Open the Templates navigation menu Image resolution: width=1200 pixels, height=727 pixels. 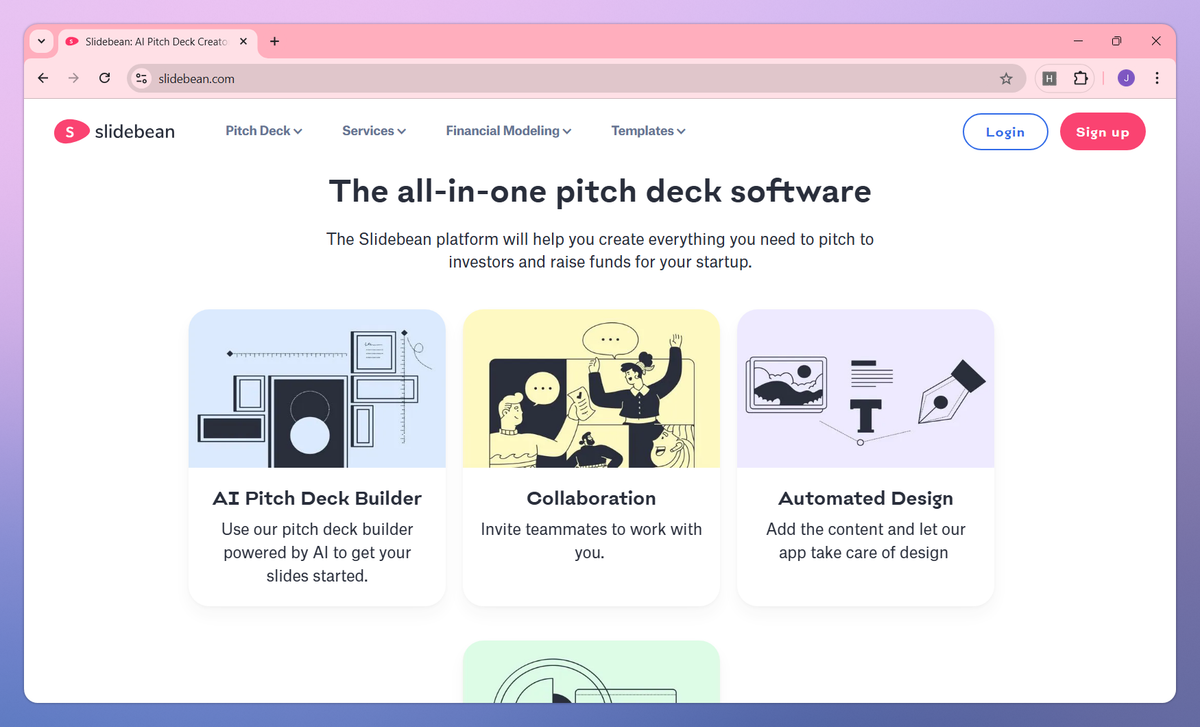coord(647,131)
